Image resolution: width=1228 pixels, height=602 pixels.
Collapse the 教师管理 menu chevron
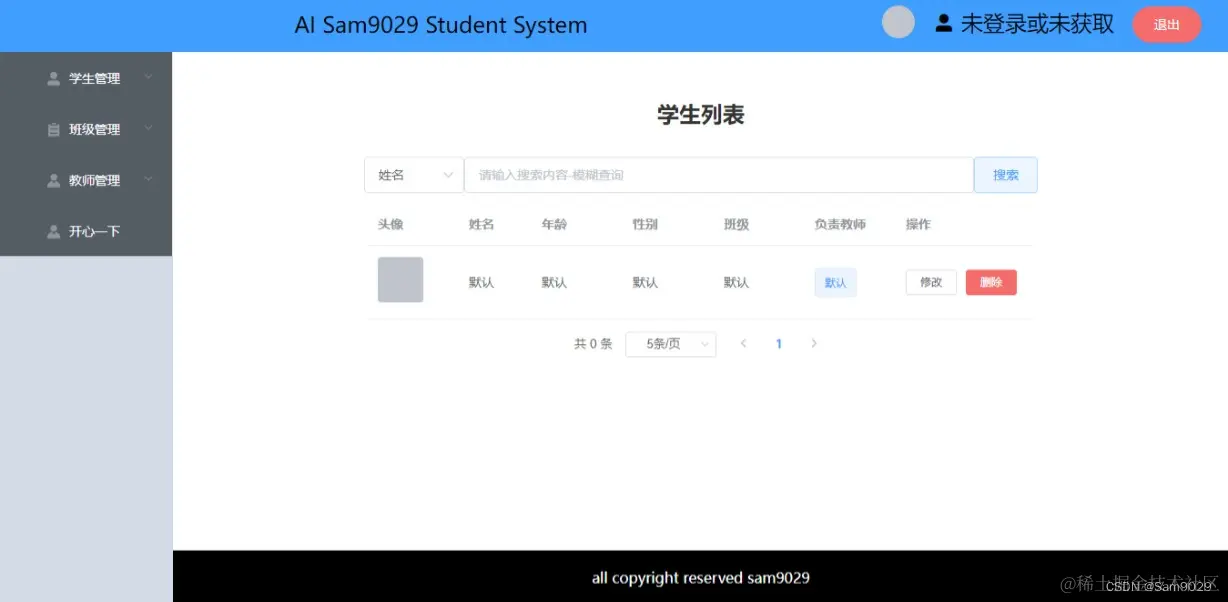pos(148,179)
